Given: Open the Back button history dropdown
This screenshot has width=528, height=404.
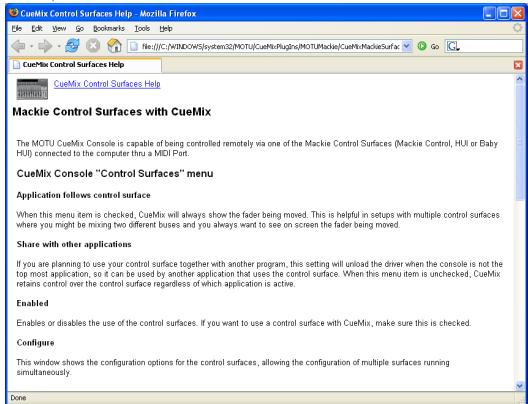Looking at the screenshot, I should tap(32, 46).
